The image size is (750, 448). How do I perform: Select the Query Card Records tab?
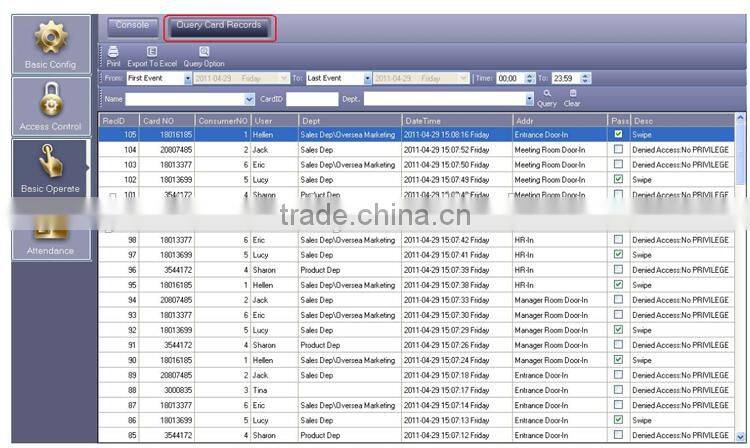218,26
